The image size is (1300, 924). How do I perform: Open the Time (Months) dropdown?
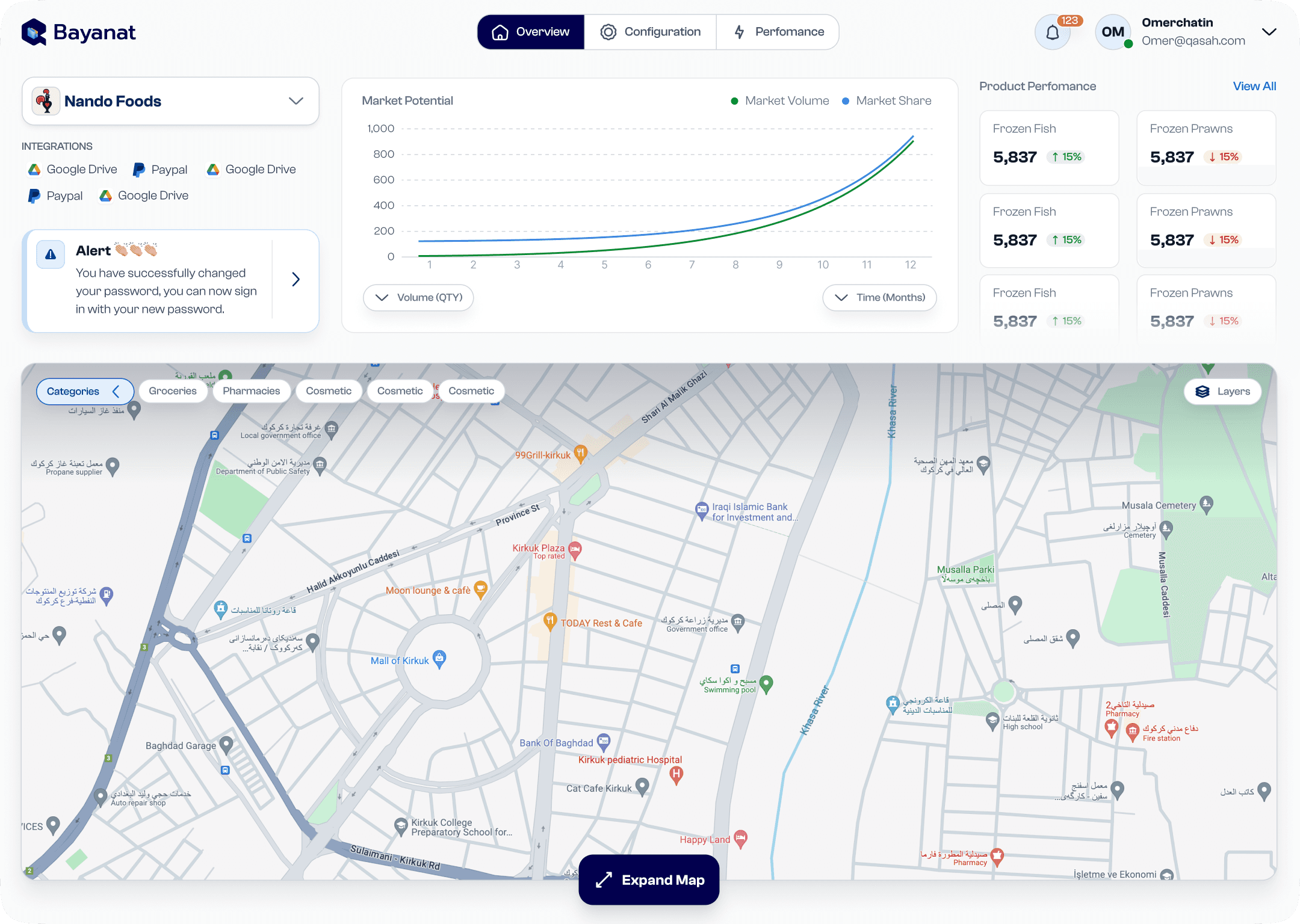click(x=879, y=298)
